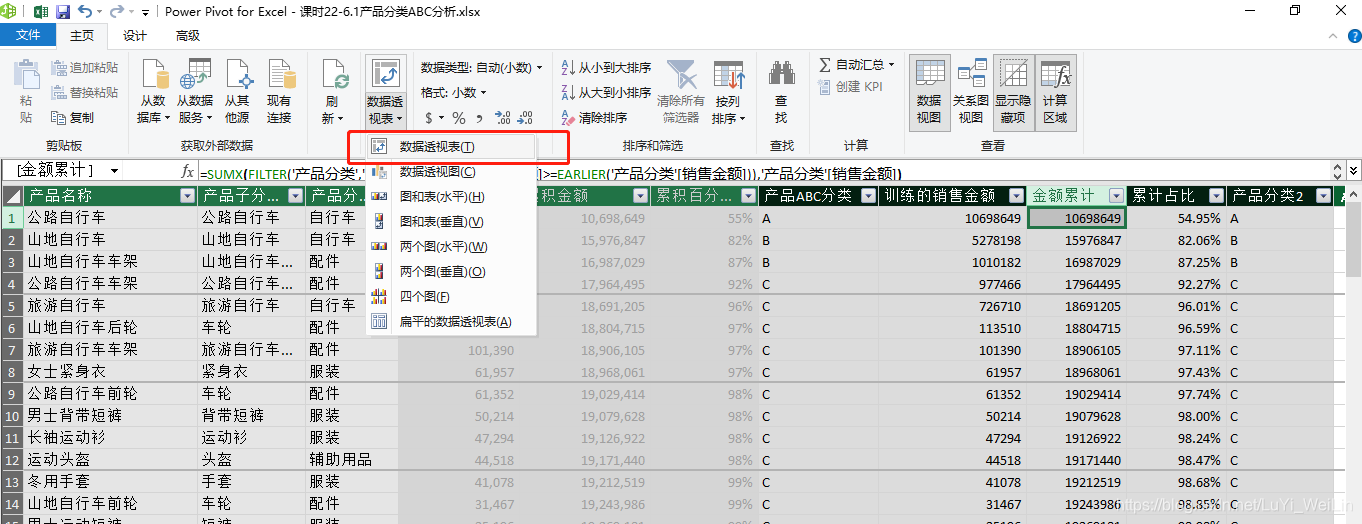The image size is (1362, 524).
Task: Click the 数据透视表 ribbon button
Action: [385, 91]
